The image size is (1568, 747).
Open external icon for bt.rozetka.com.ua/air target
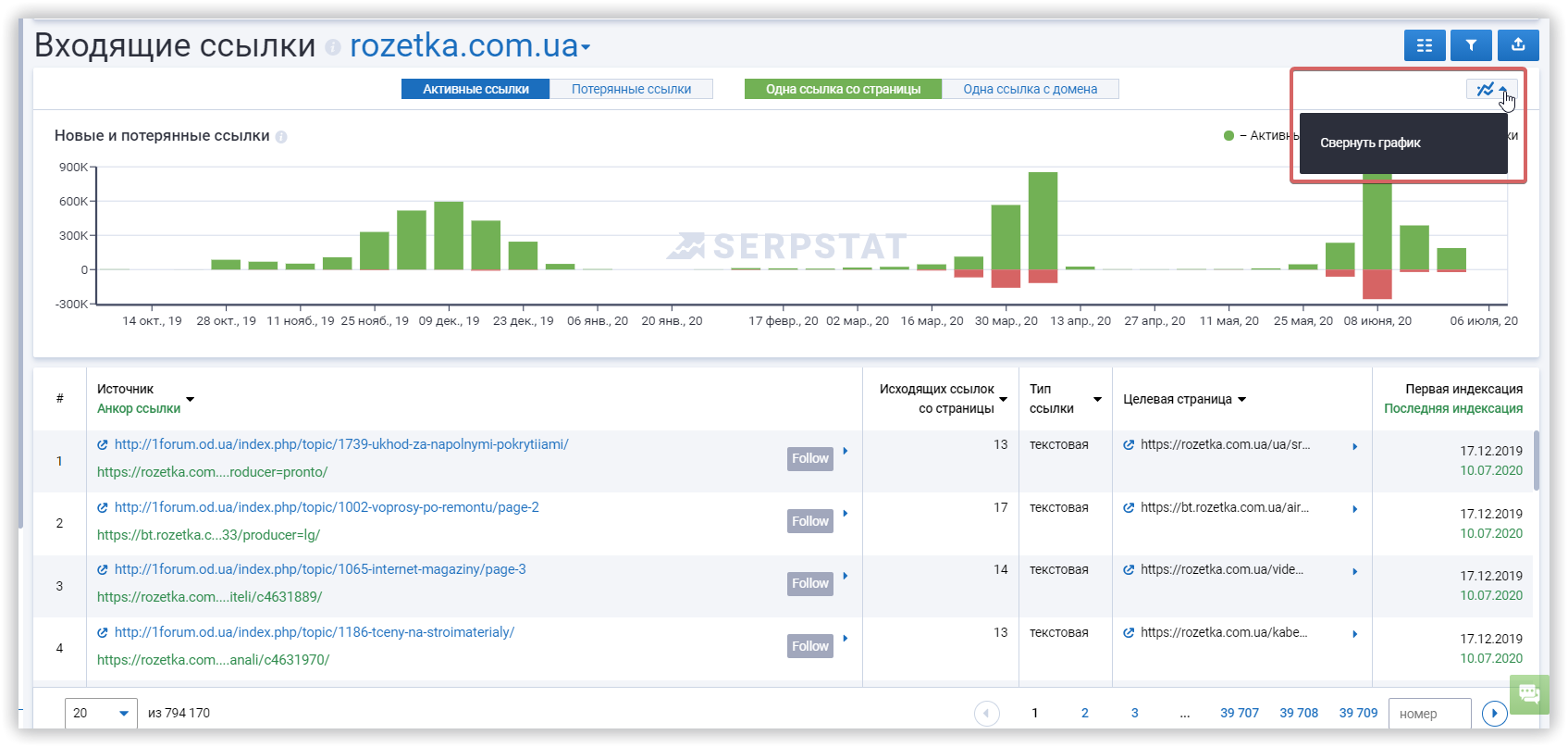click(x=1129, y=508)
